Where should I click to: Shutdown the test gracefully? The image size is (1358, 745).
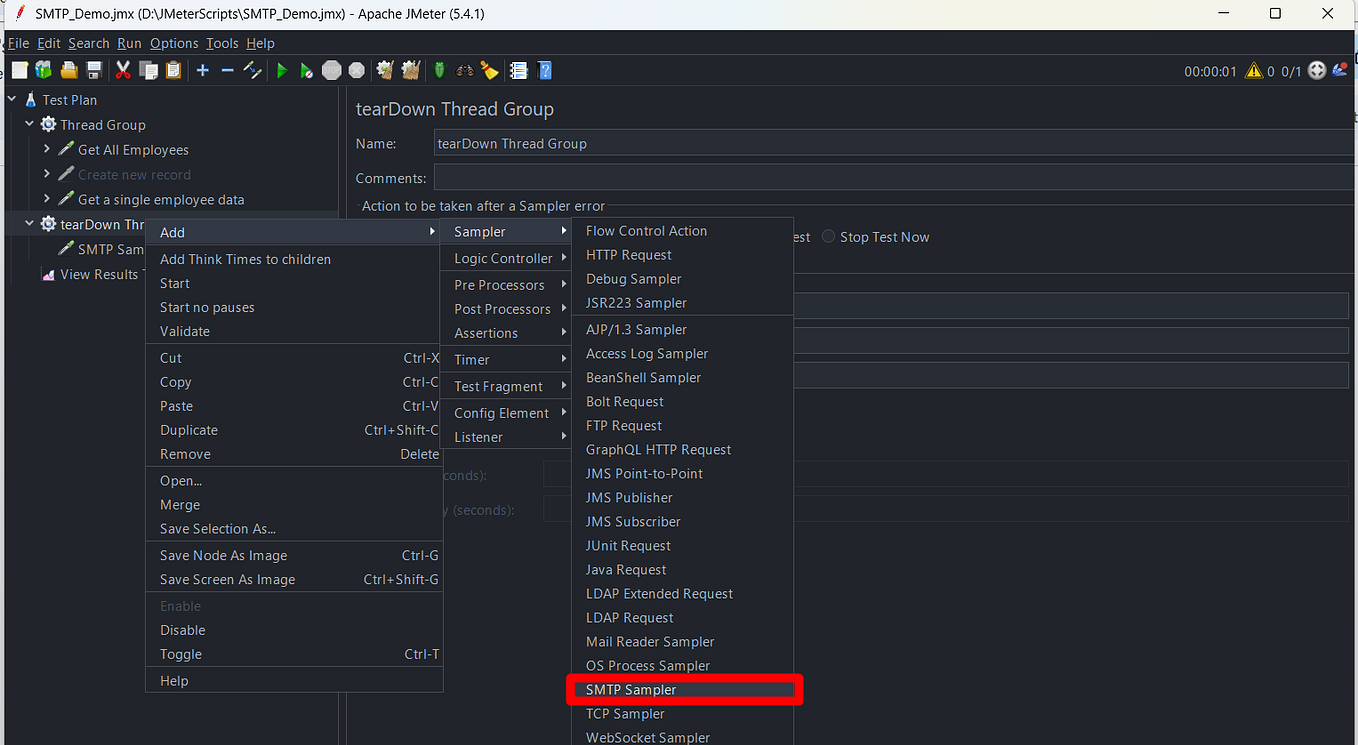[356, 70]
